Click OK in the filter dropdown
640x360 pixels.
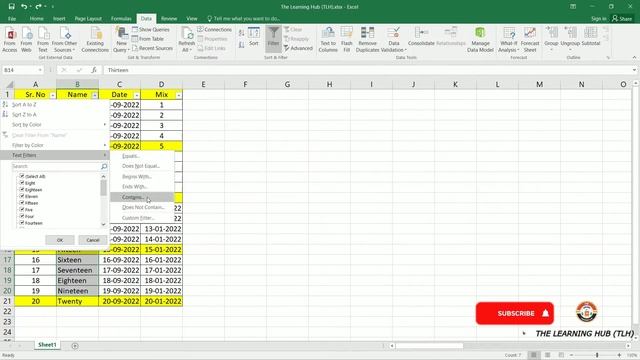[x=60, y=240]
